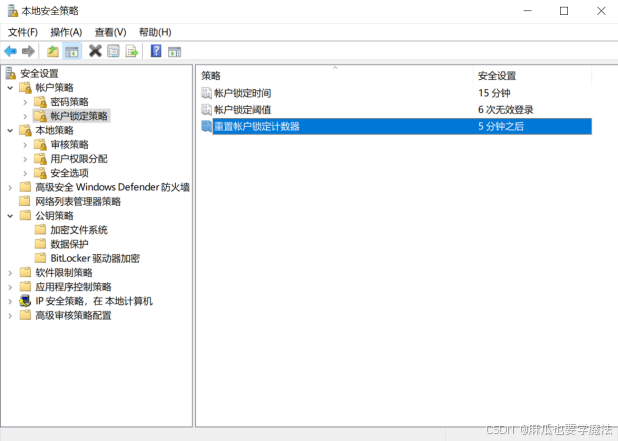Click the Forward arrow toolbar icon
This screenshot has height=441, width=618.
point(28,51)
